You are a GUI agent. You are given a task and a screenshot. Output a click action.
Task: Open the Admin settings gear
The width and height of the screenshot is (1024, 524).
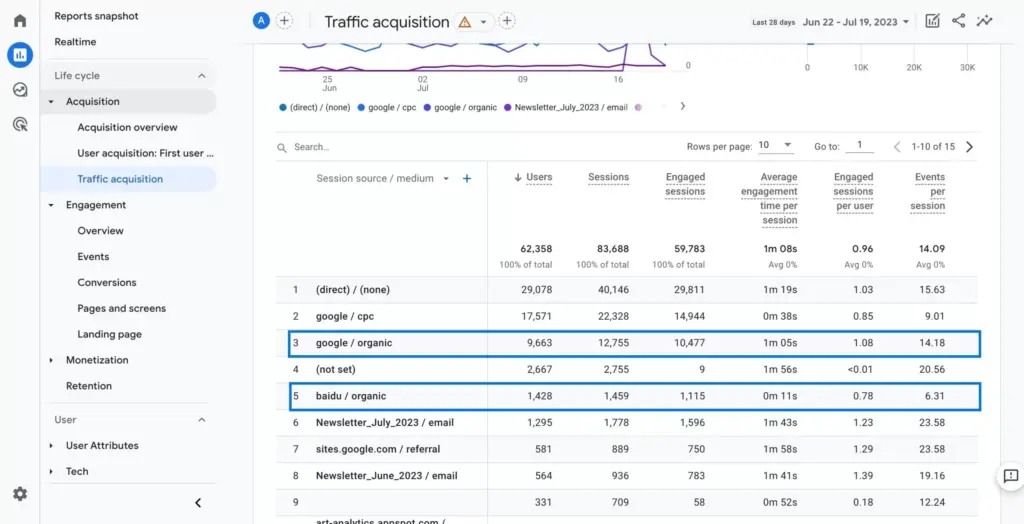click(x=20, y=494)
